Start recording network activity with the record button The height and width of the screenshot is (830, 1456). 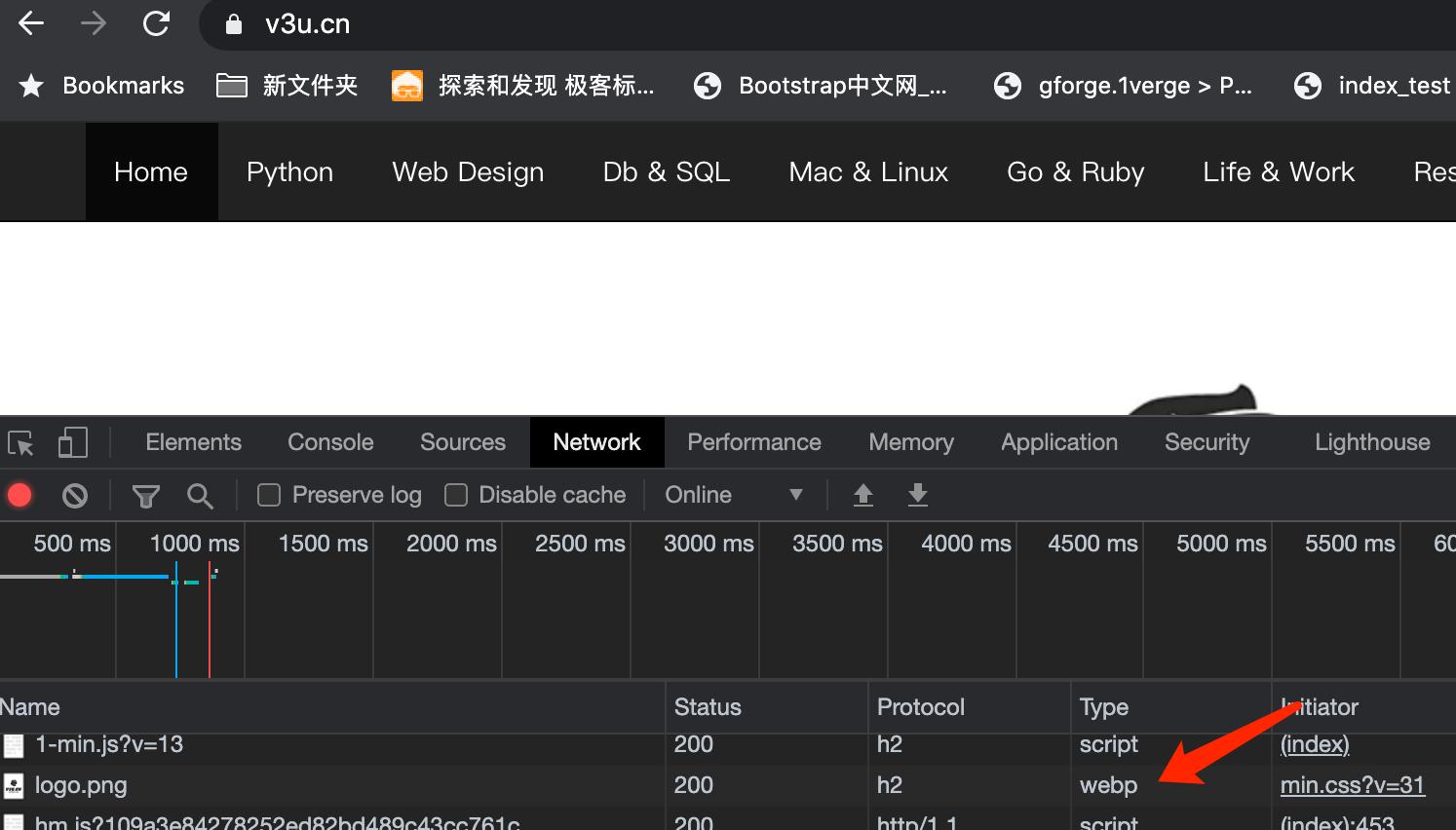[19, 495]
